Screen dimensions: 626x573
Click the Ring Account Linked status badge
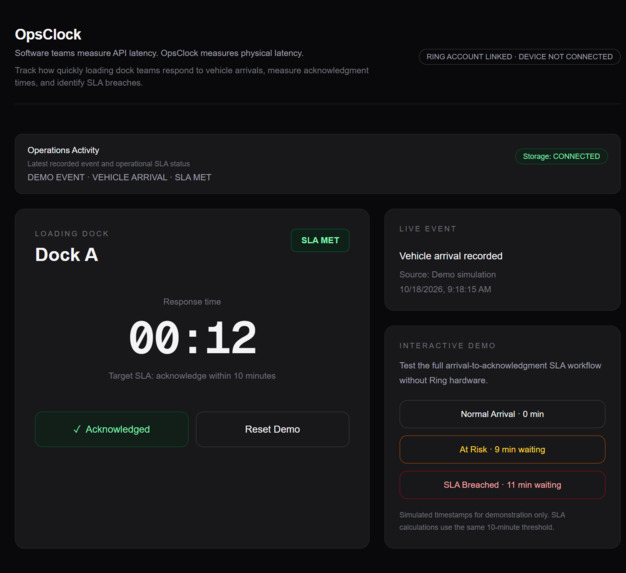tap(519, 57)
